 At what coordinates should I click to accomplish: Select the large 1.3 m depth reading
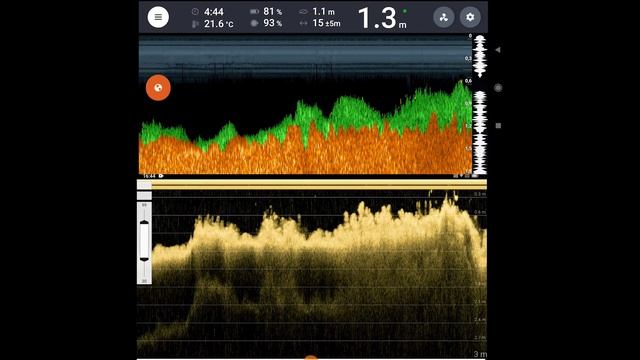click(x=382, y=18)
